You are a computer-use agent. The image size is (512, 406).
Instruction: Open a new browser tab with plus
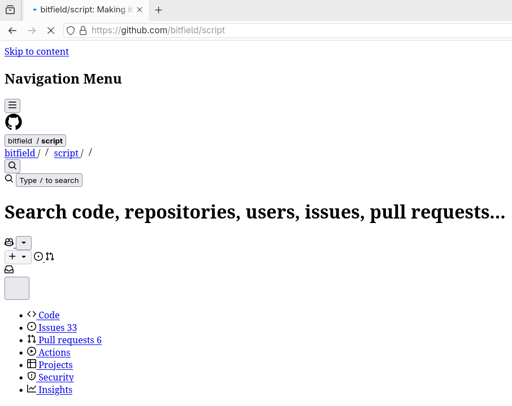coord(159,10)
